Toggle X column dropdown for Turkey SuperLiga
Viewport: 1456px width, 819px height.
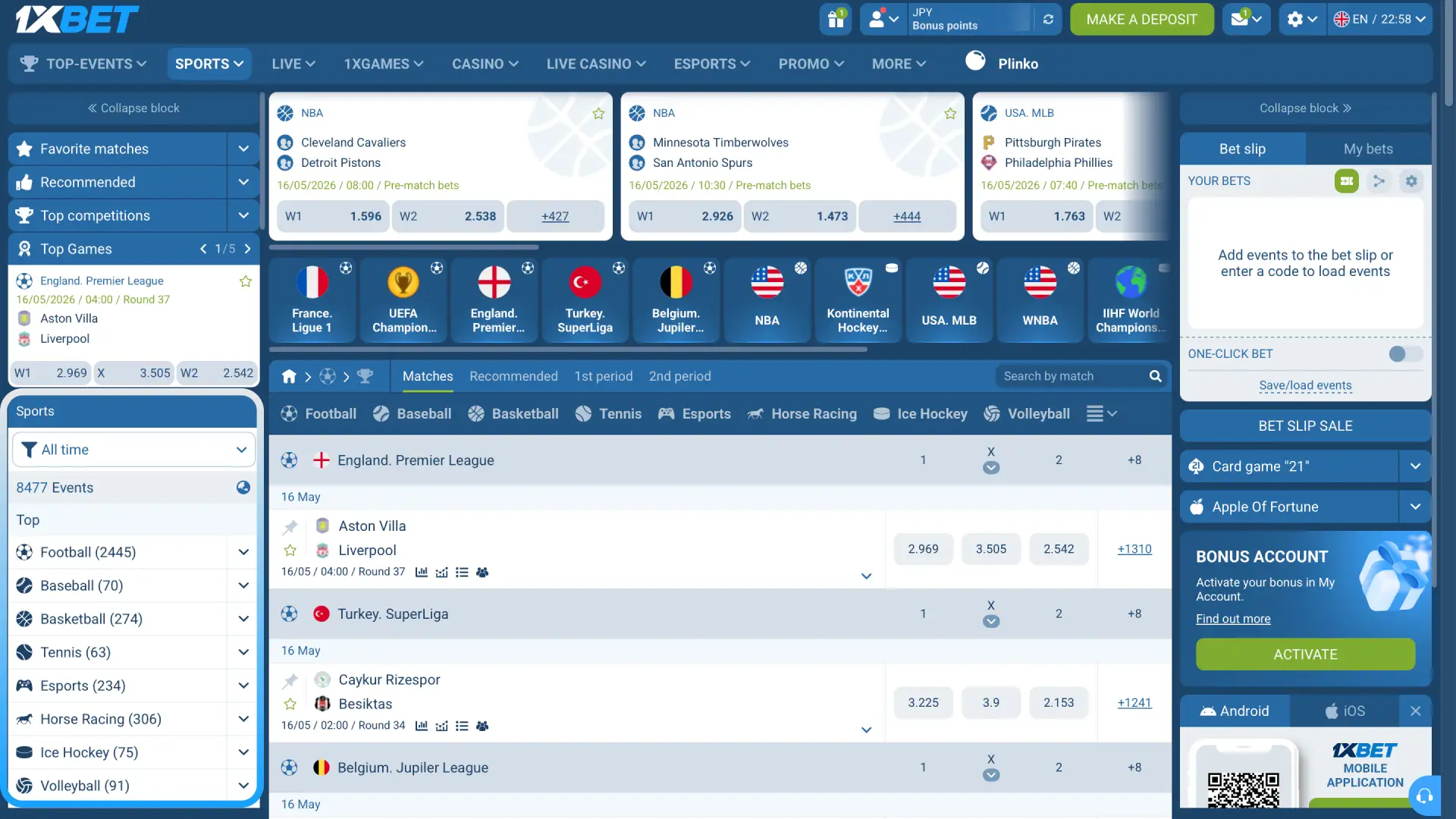coord(991,622)
